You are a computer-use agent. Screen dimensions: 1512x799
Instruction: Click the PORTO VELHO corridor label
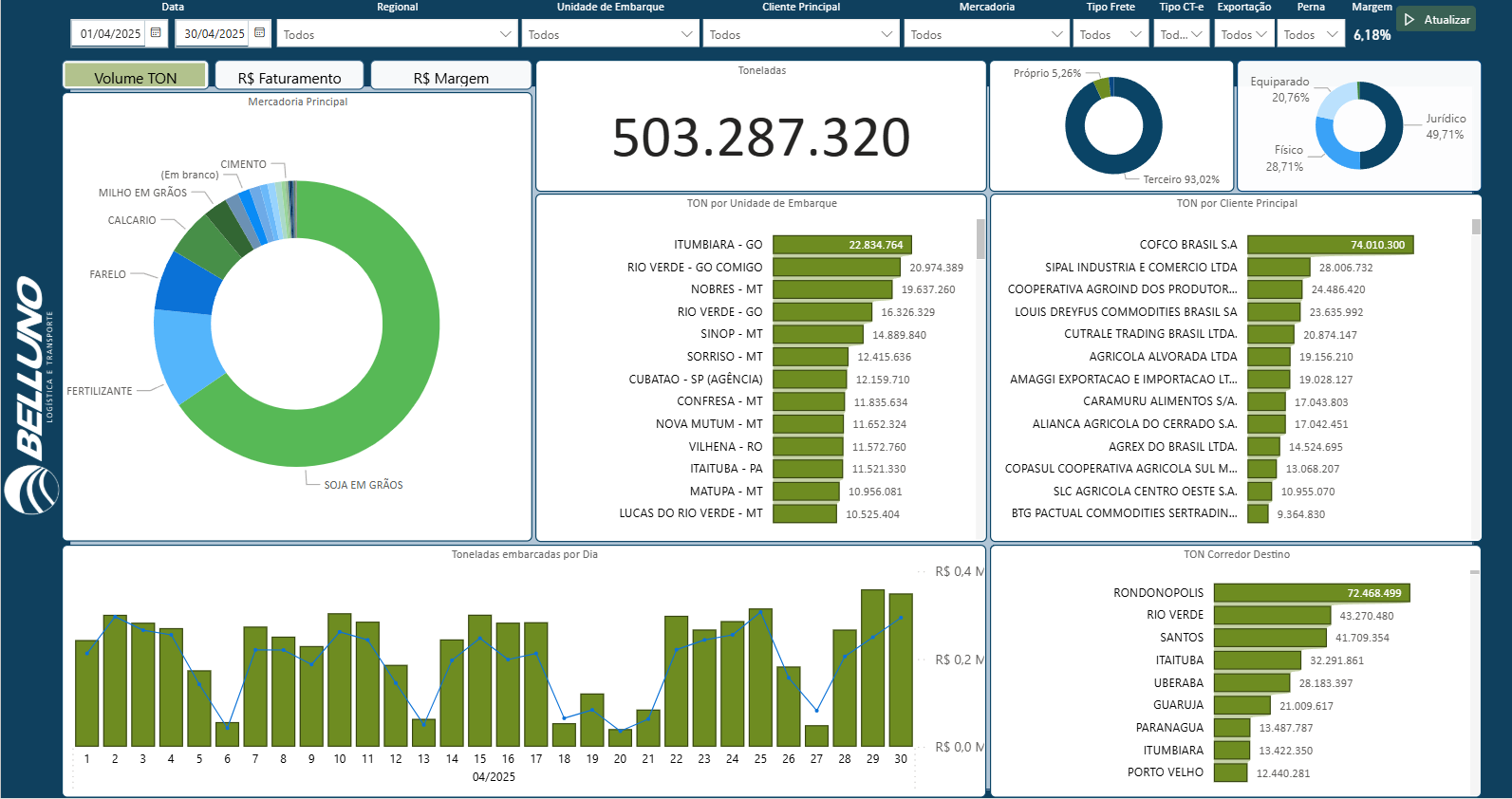(x=1165, y=772)
